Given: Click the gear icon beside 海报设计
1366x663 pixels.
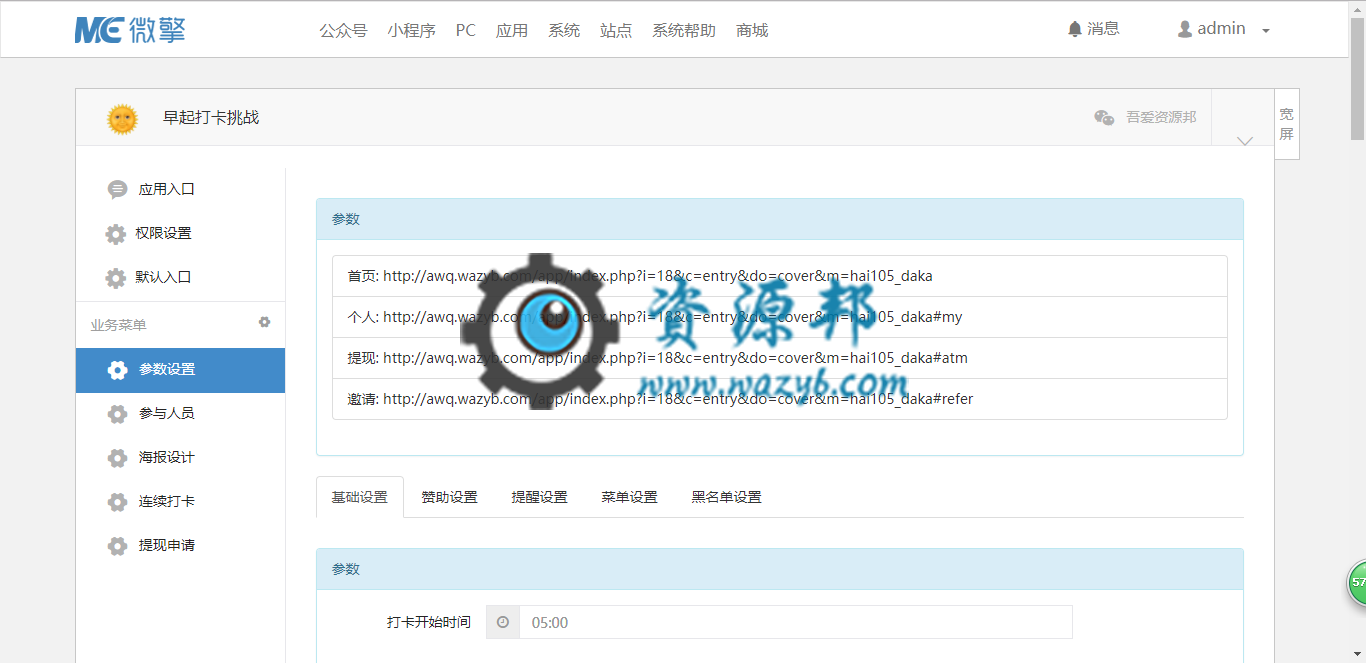Looking at the screenshot, I should coord(117,458).
